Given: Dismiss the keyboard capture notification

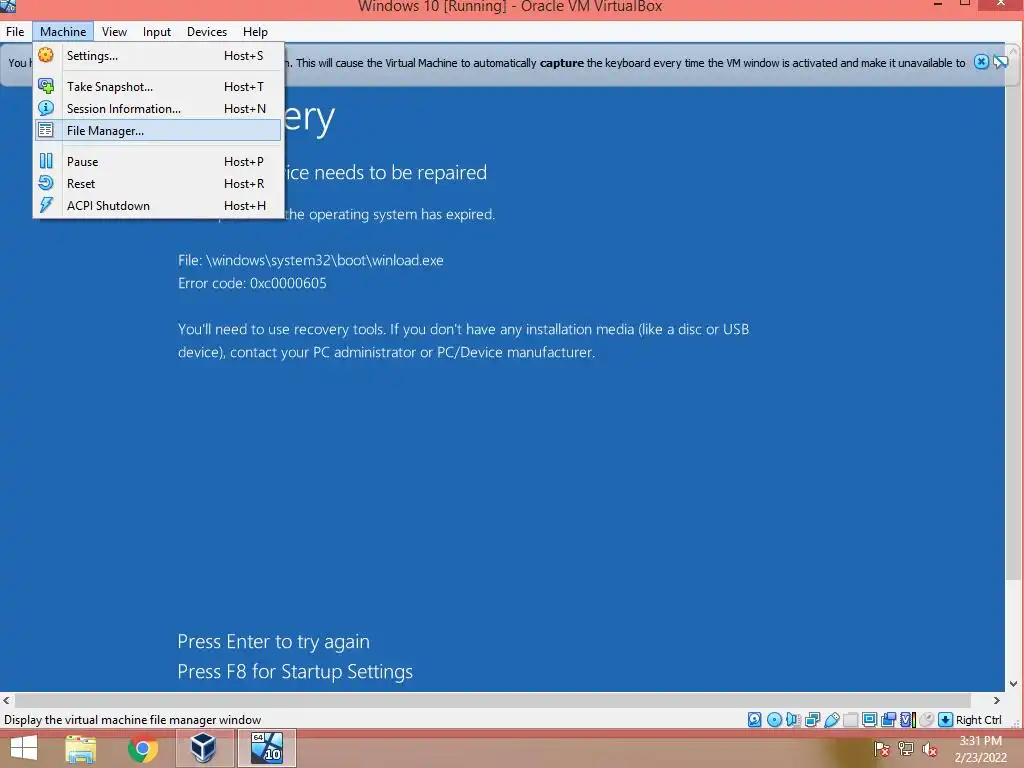Looking at the screenshot, I should click(x=981, y=62).
